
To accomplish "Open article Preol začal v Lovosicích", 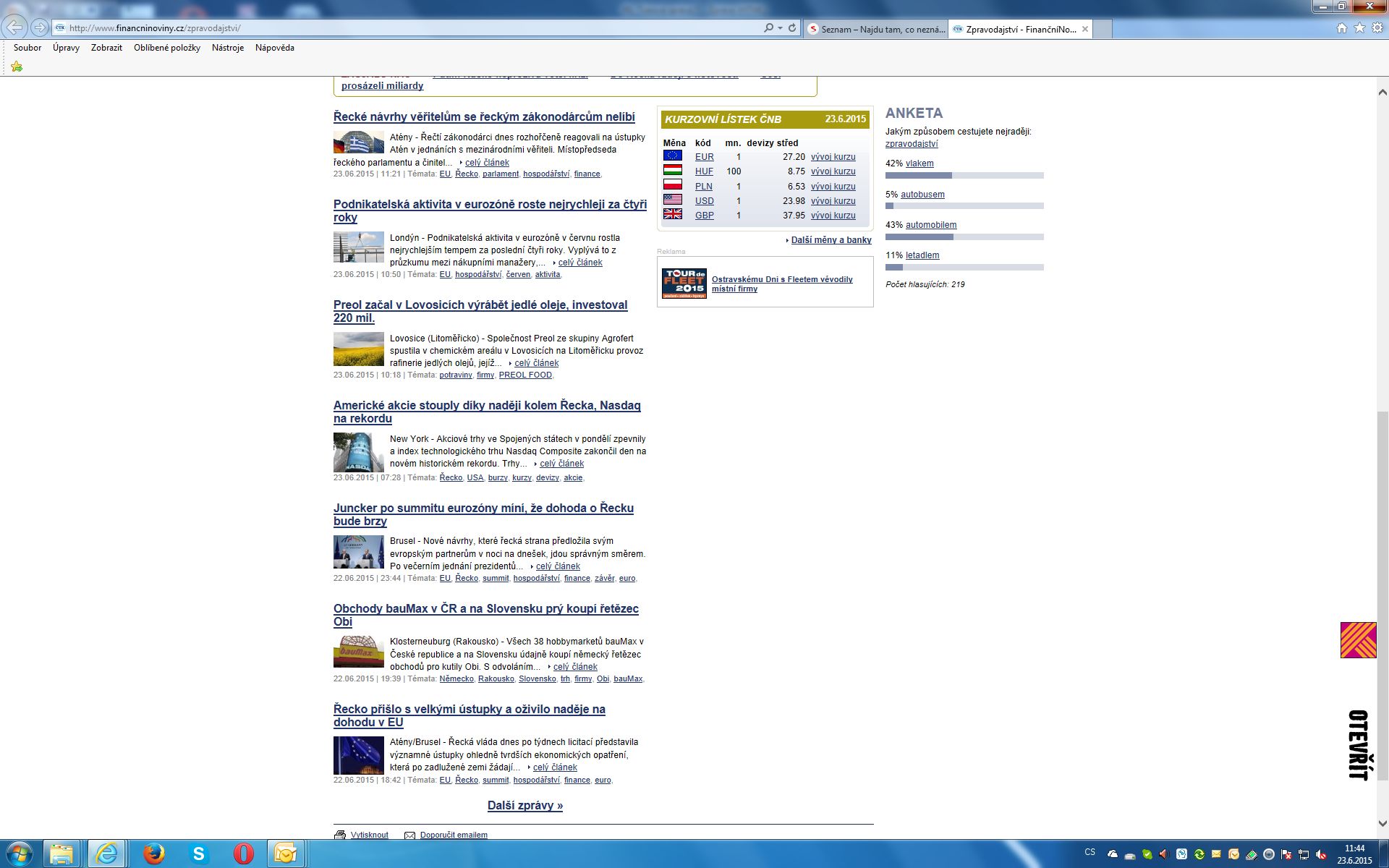I will (x=480, y=311).
